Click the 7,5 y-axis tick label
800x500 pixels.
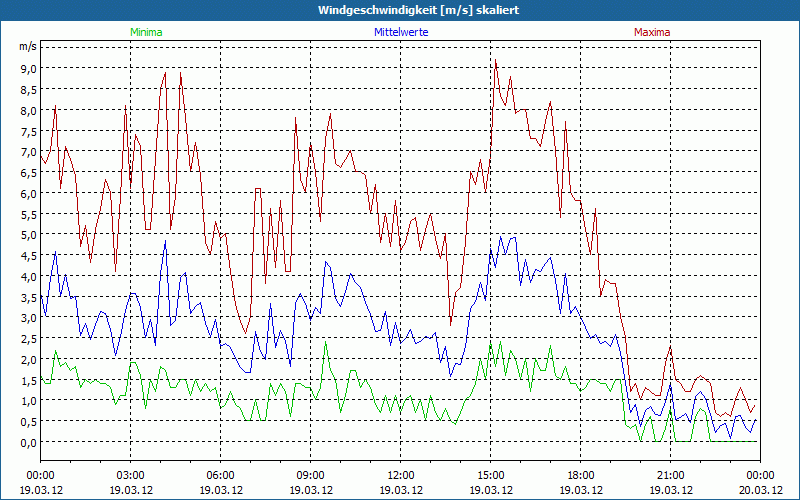click(x=27, y=131)
